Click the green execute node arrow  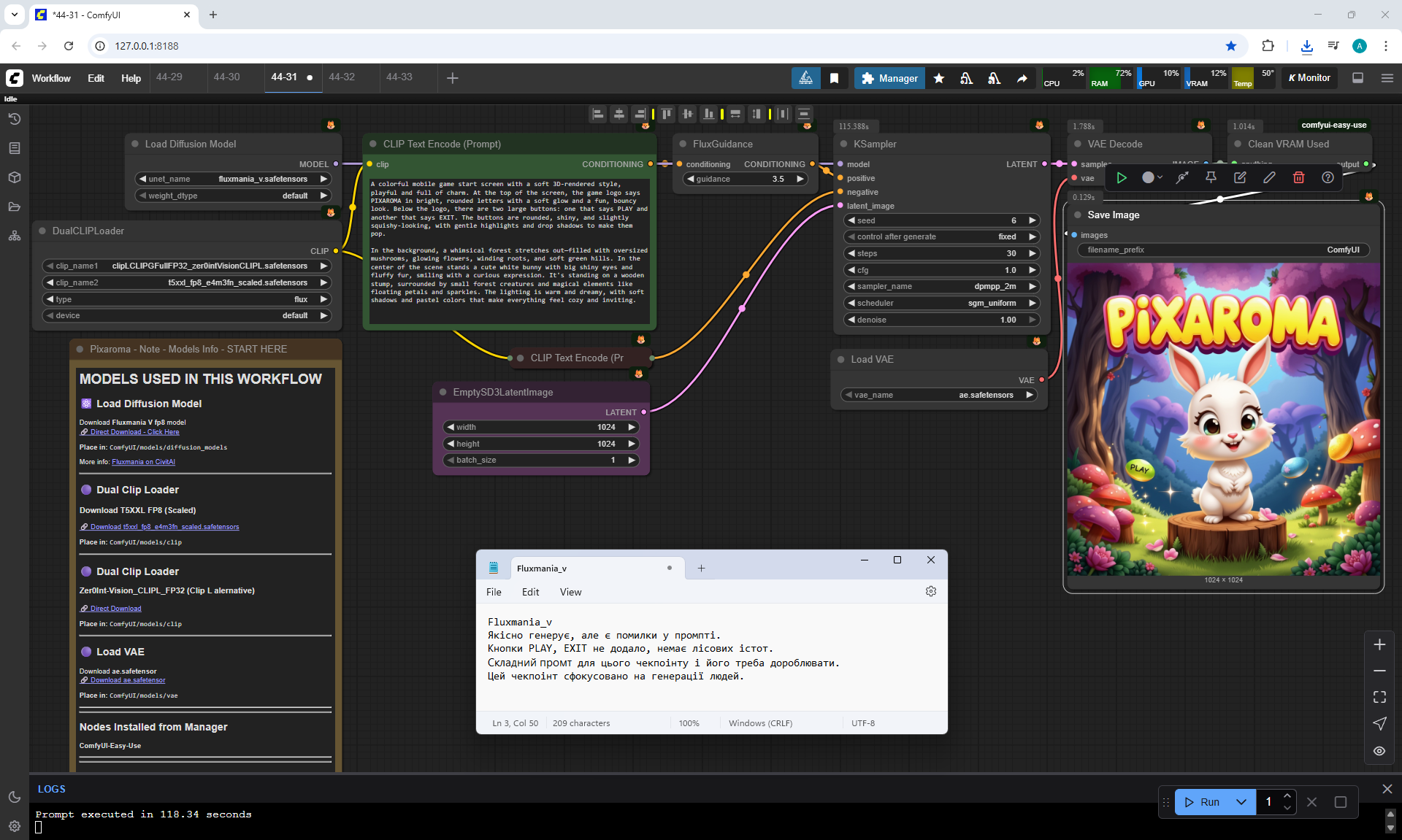click(1122, 177)
